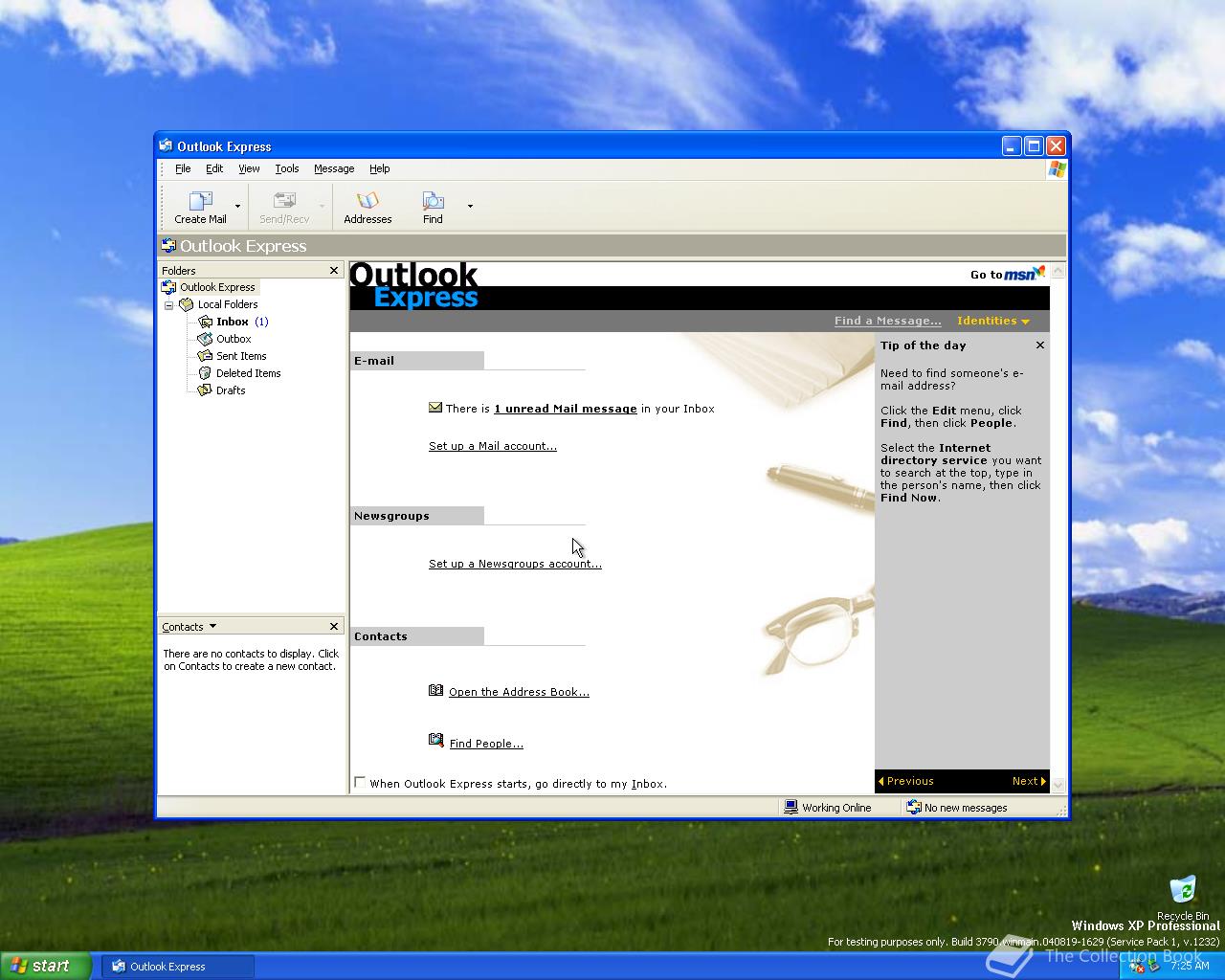Enable go directly to my Inbox checkbox
This screenshot has height=980, width=1225.
(360, 783)
